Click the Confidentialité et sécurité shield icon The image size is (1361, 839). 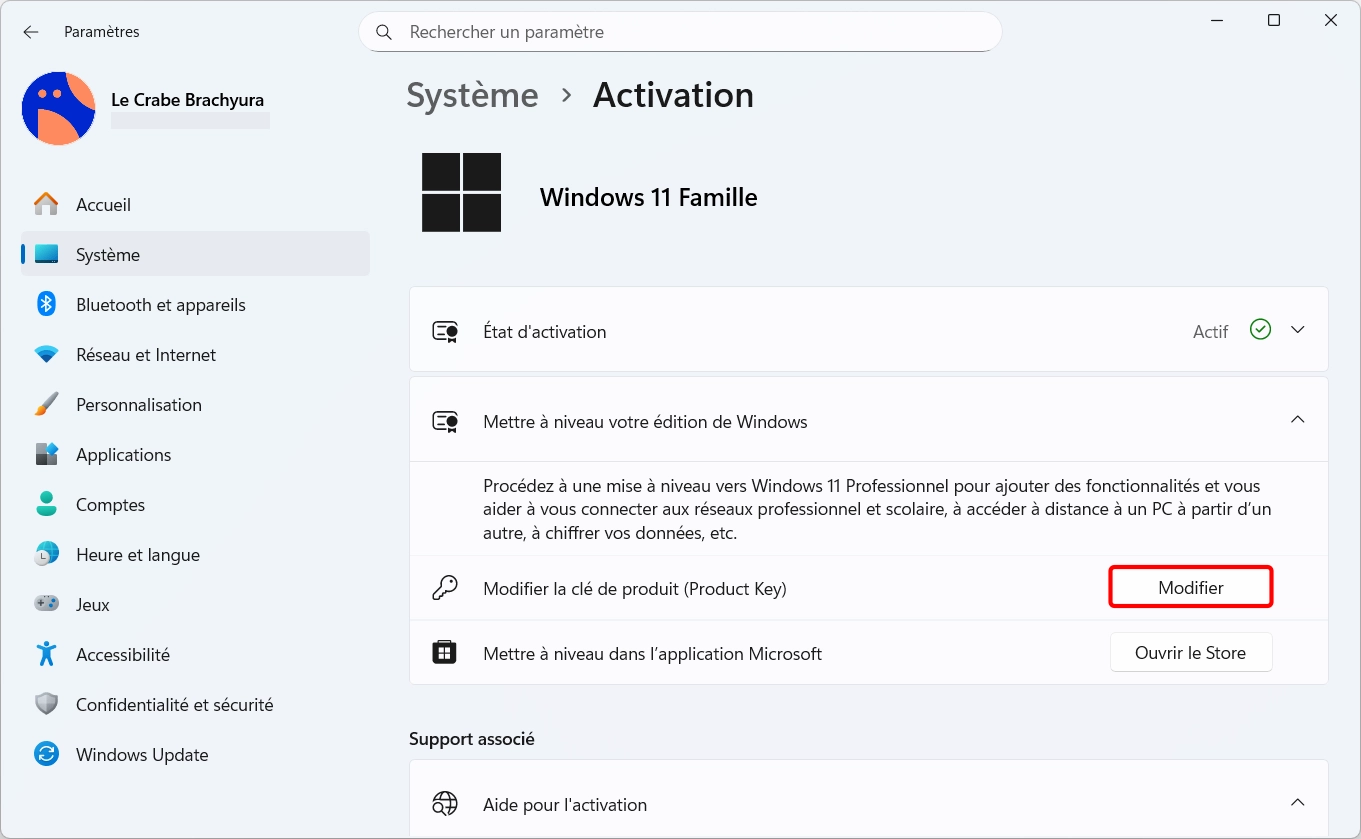[x=46, y=705]
